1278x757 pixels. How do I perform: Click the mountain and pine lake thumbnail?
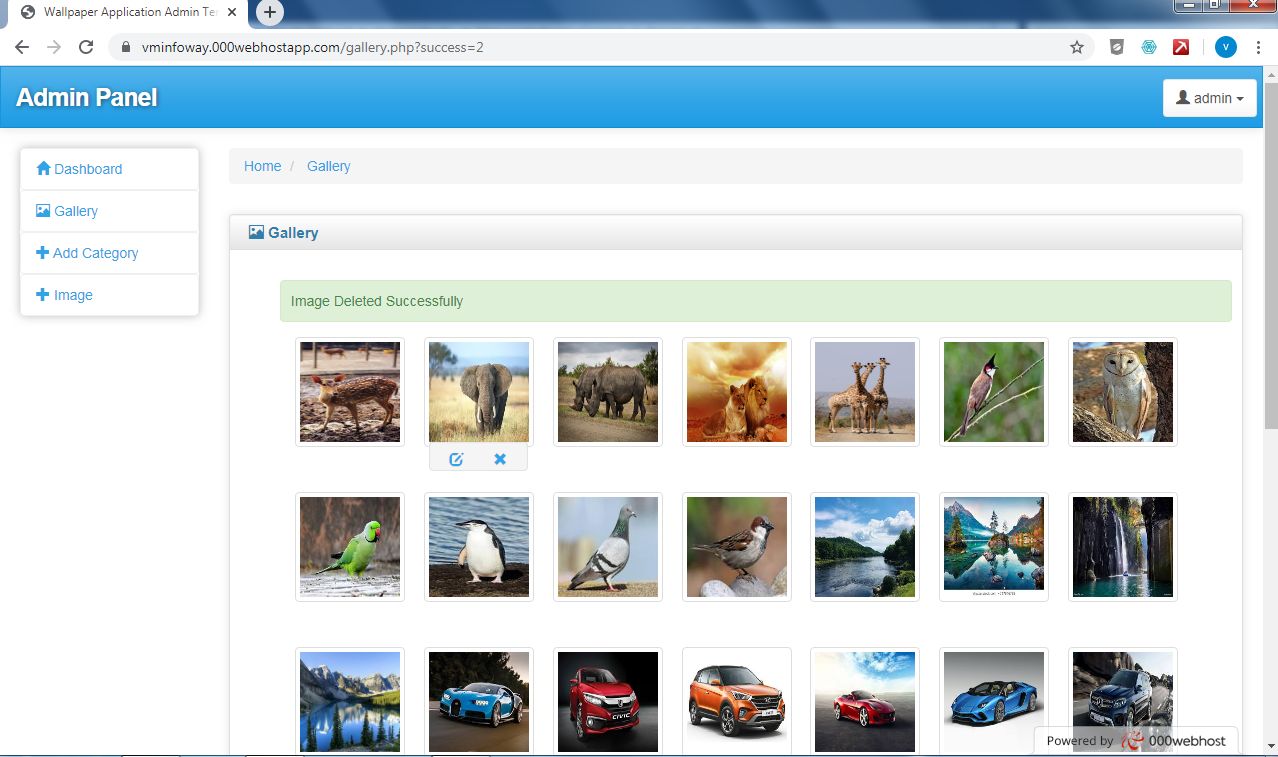[x=350, y=702]
